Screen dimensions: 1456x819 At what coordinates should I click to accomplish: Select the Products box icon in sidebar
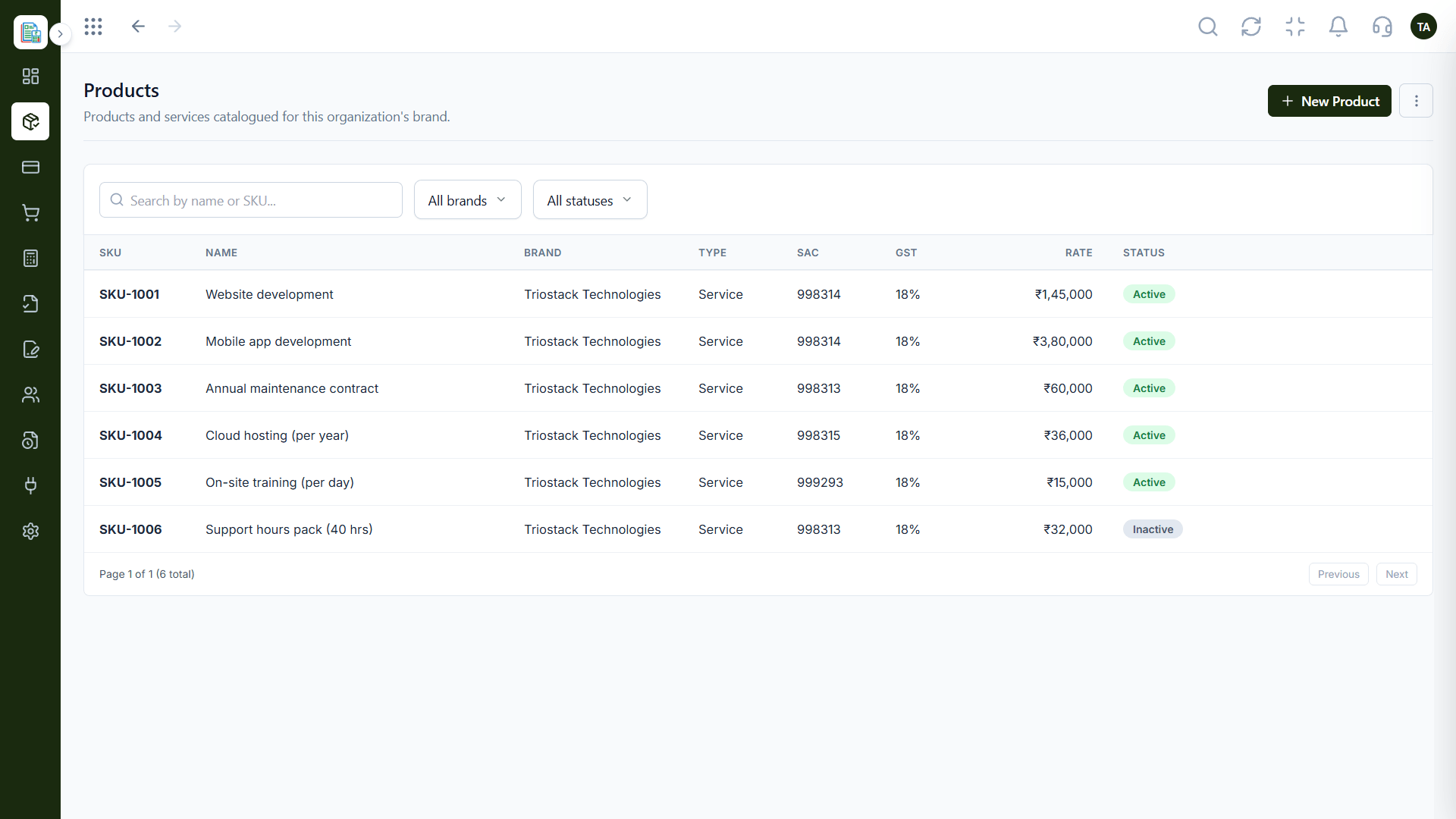[30, 121]
